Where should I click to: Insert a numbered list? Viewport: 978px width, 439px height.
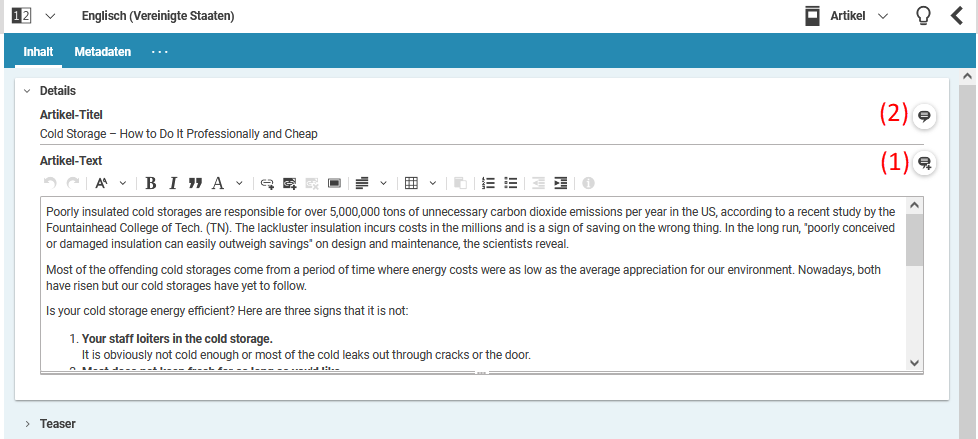[x=488, y=183]
